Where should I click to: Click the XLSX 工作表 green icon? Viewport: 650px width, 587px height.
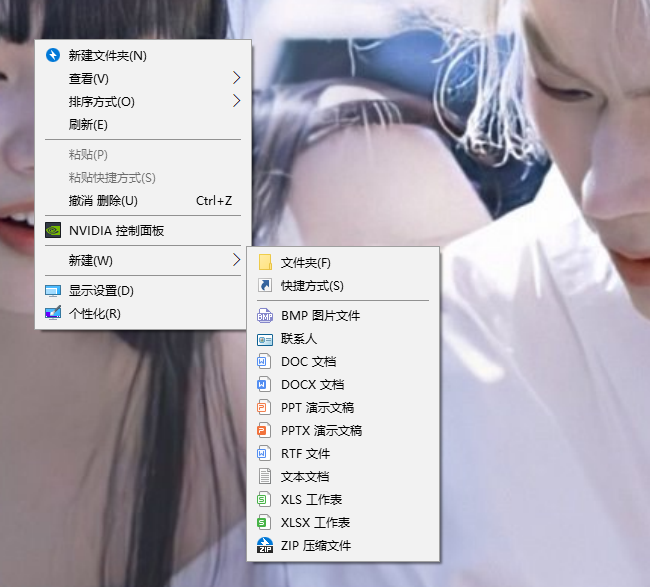(264, 522)
